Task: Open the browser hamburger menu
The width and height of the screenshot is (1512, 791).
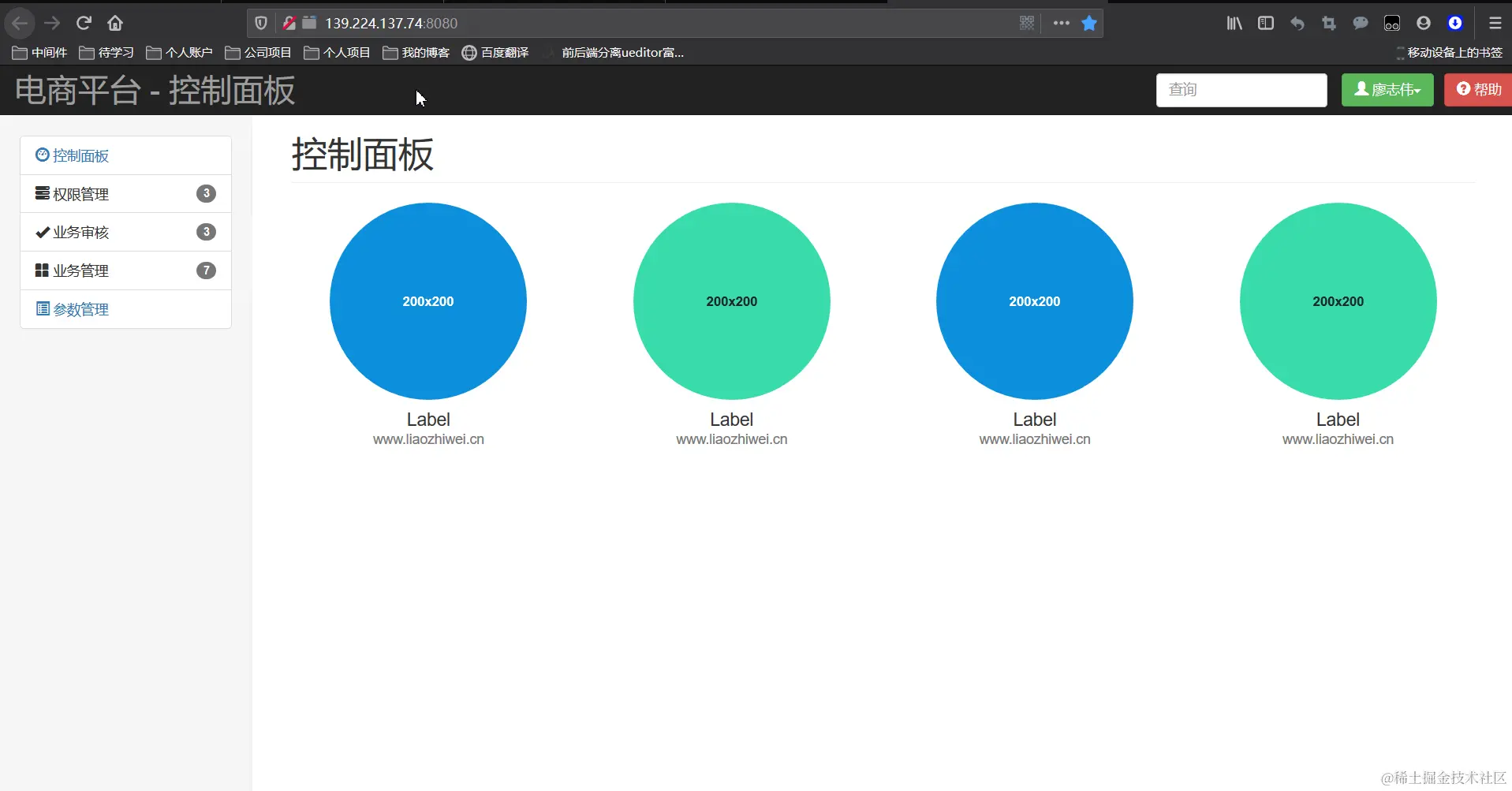Action: click(x=1495, y=24)
